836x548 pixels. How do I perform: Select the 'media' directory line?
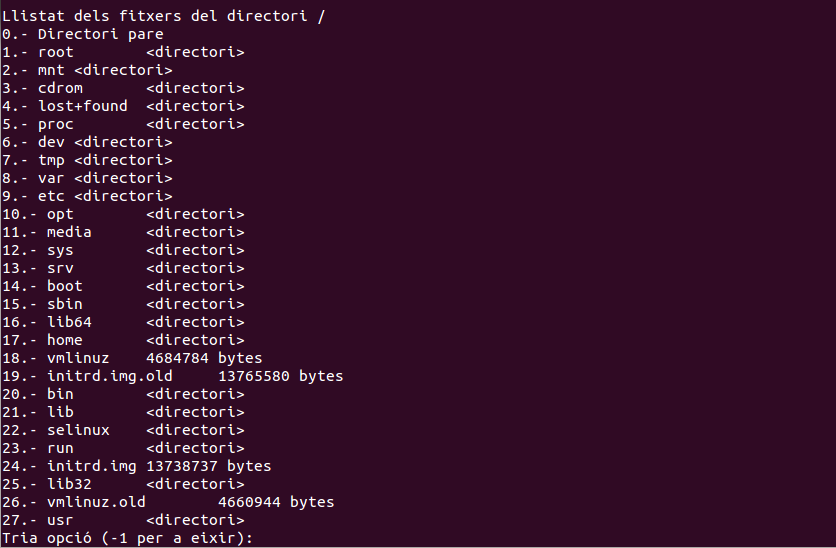[69, 232]
